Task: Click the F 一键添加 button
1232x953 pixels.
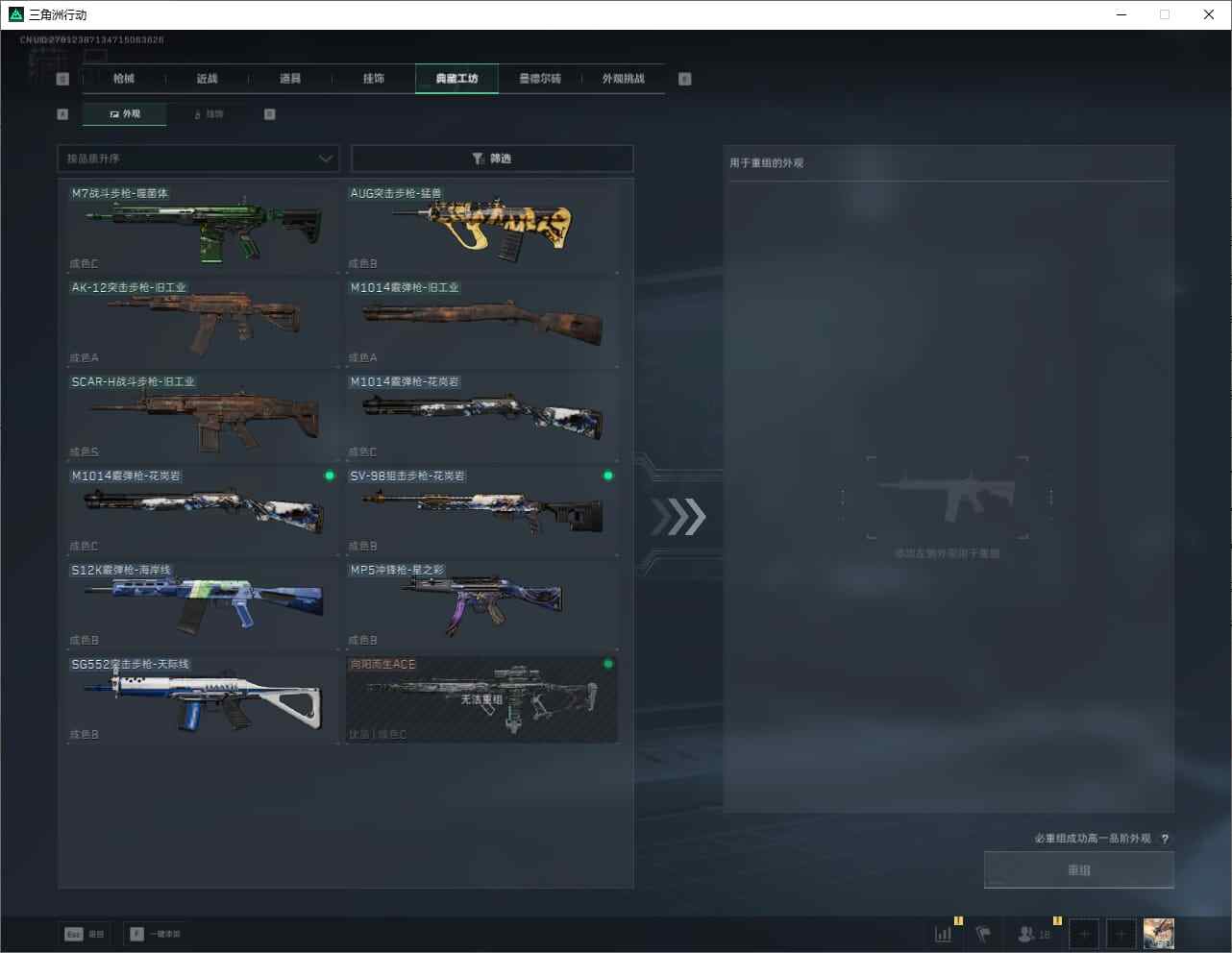Action: [x=155, y=934]
